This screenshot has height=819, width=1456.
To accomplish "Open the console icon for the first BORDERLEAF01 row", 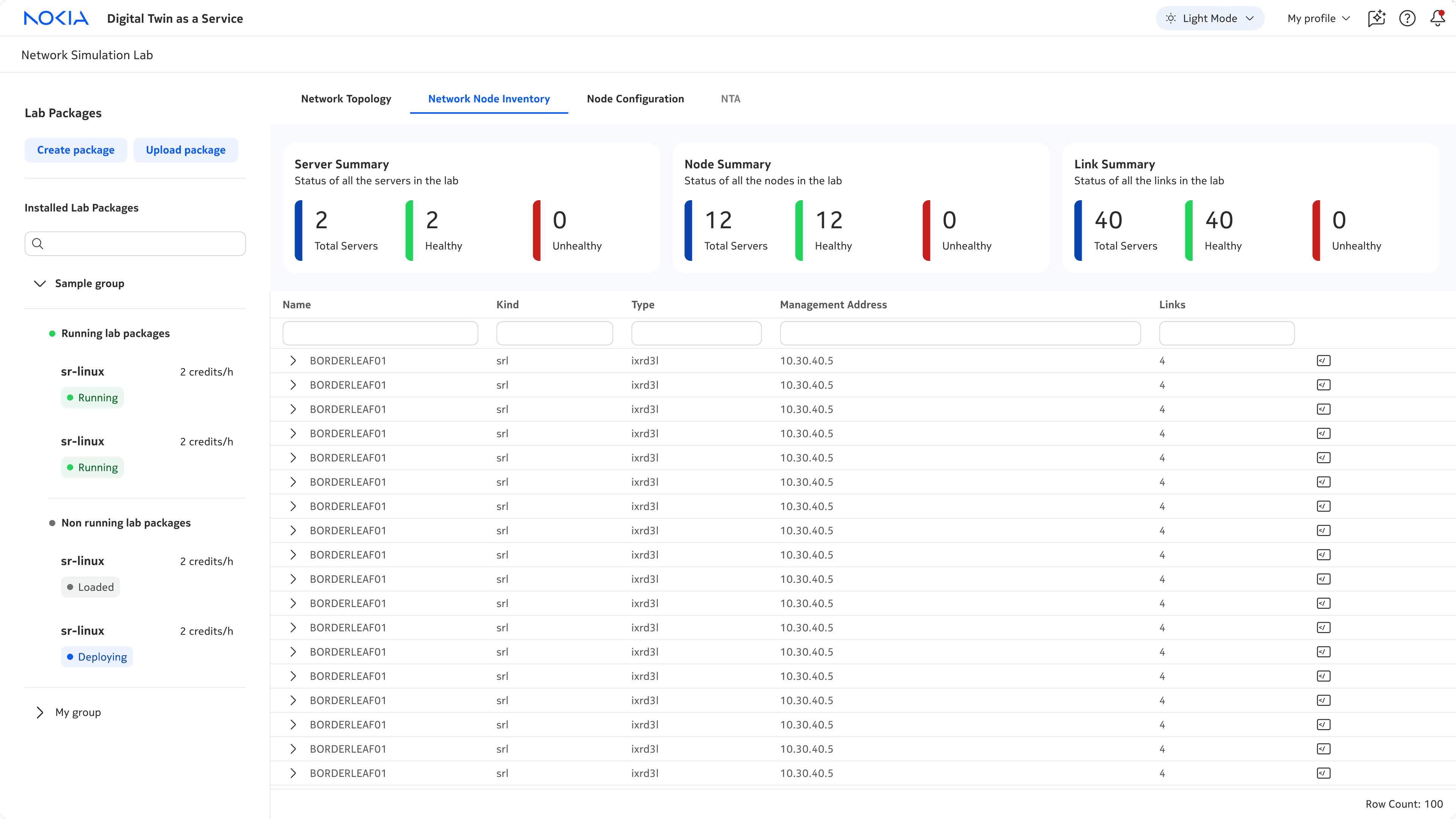I will (x=1323, y=361).
